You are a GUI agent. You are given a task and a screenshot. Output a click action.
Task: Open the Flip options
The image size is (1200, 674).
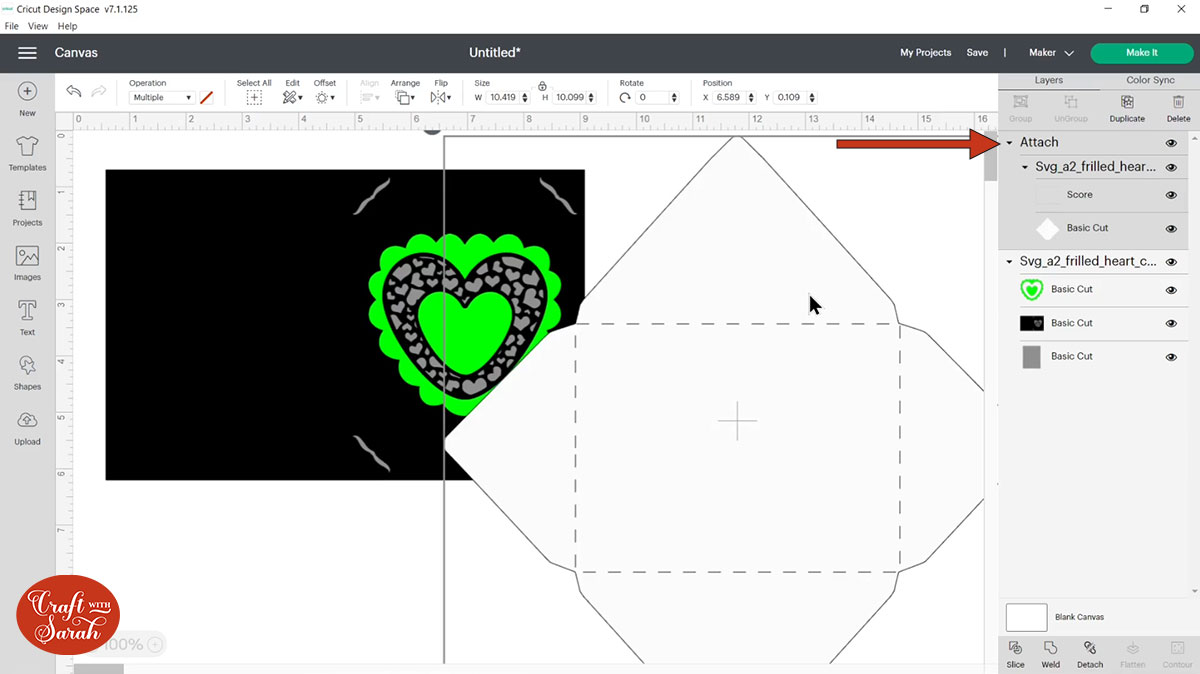tap(440, 98)
